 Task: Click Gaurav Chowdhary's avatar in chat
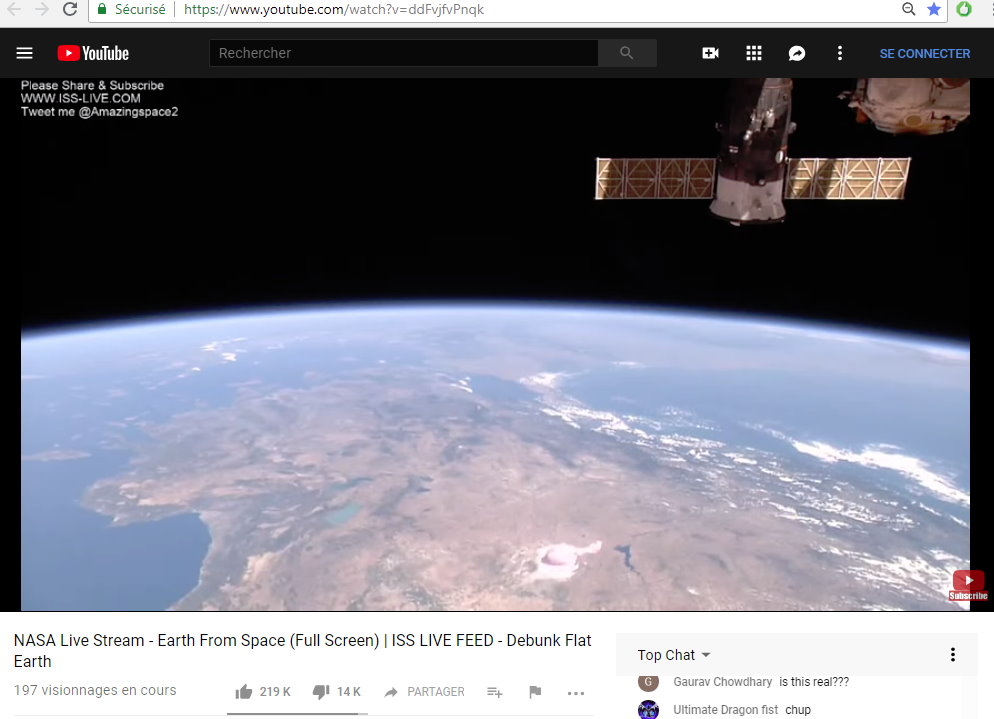(648, 682)
